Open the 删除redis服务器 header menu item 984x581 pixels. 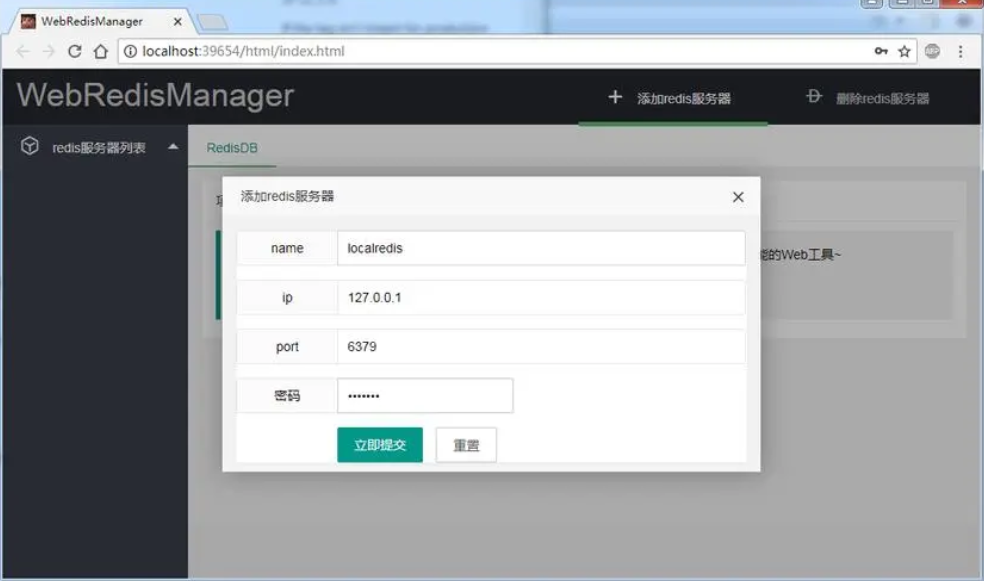(x=867, y=98)
